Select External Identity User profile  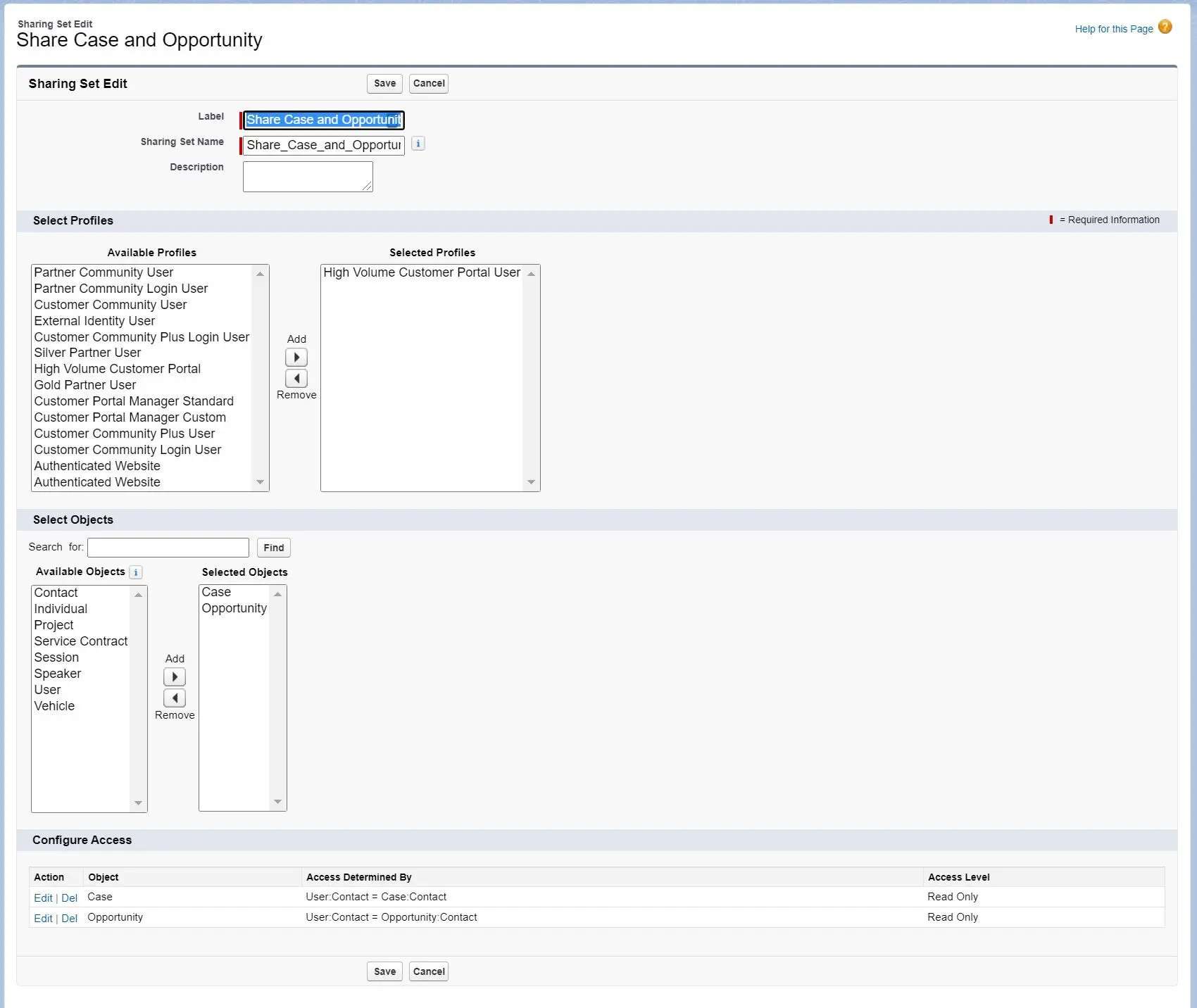pos(142,321)
